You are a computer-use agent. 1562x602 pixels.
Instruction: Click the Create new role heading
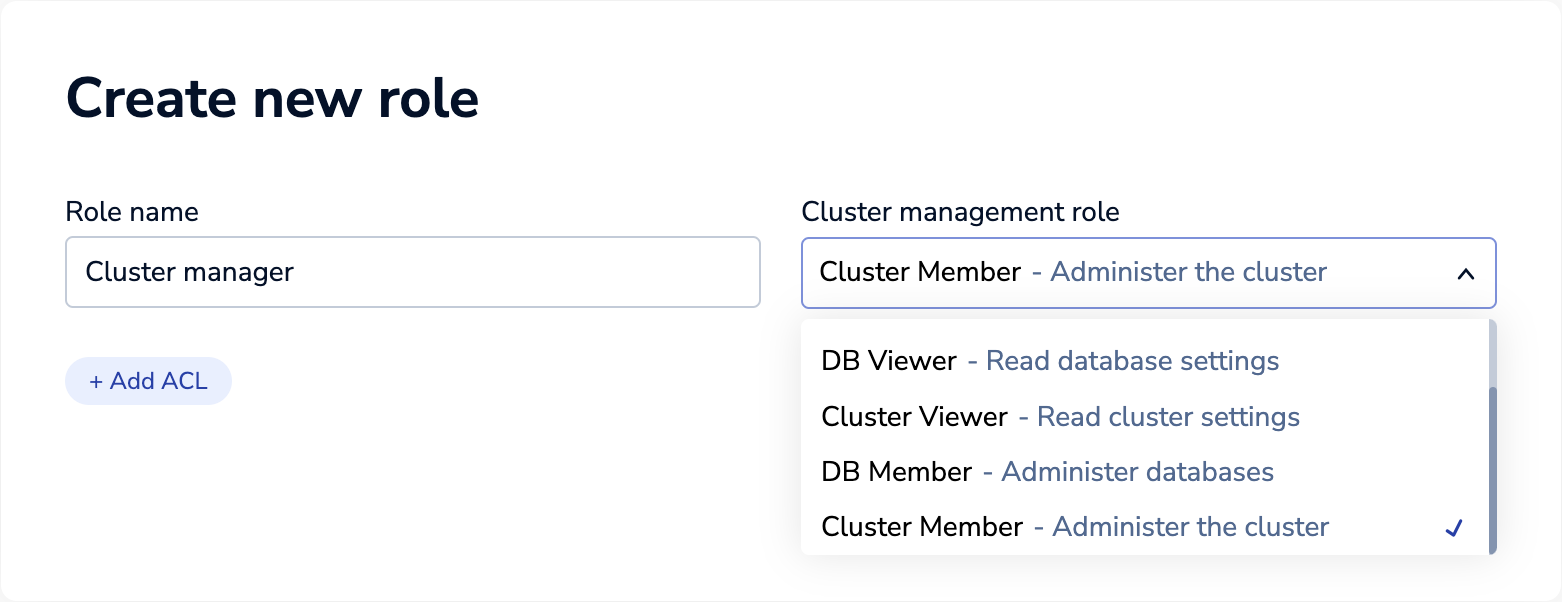point(272,97)
